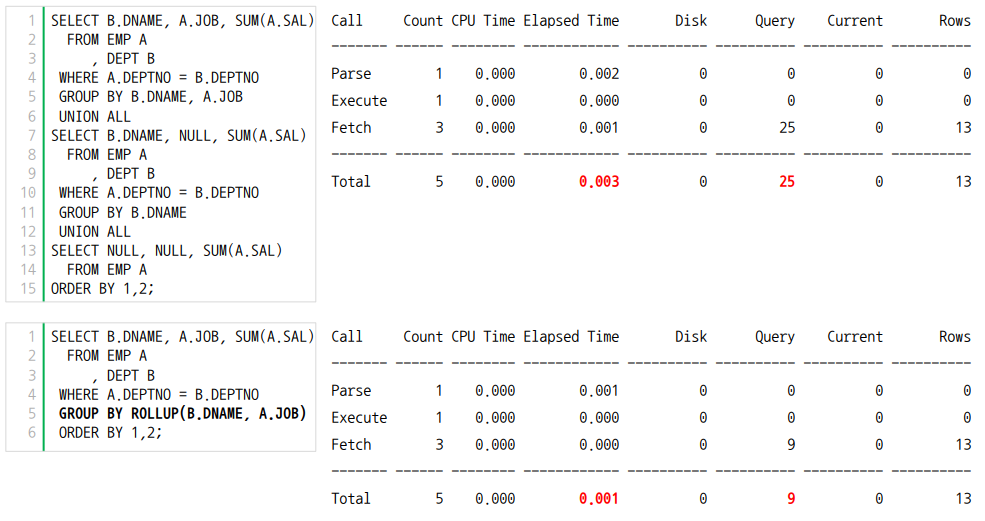Click rows 13 in ROLLUP table's Total row
The width and height of the screenshot is (985, 521).
[x=963, y=498]
